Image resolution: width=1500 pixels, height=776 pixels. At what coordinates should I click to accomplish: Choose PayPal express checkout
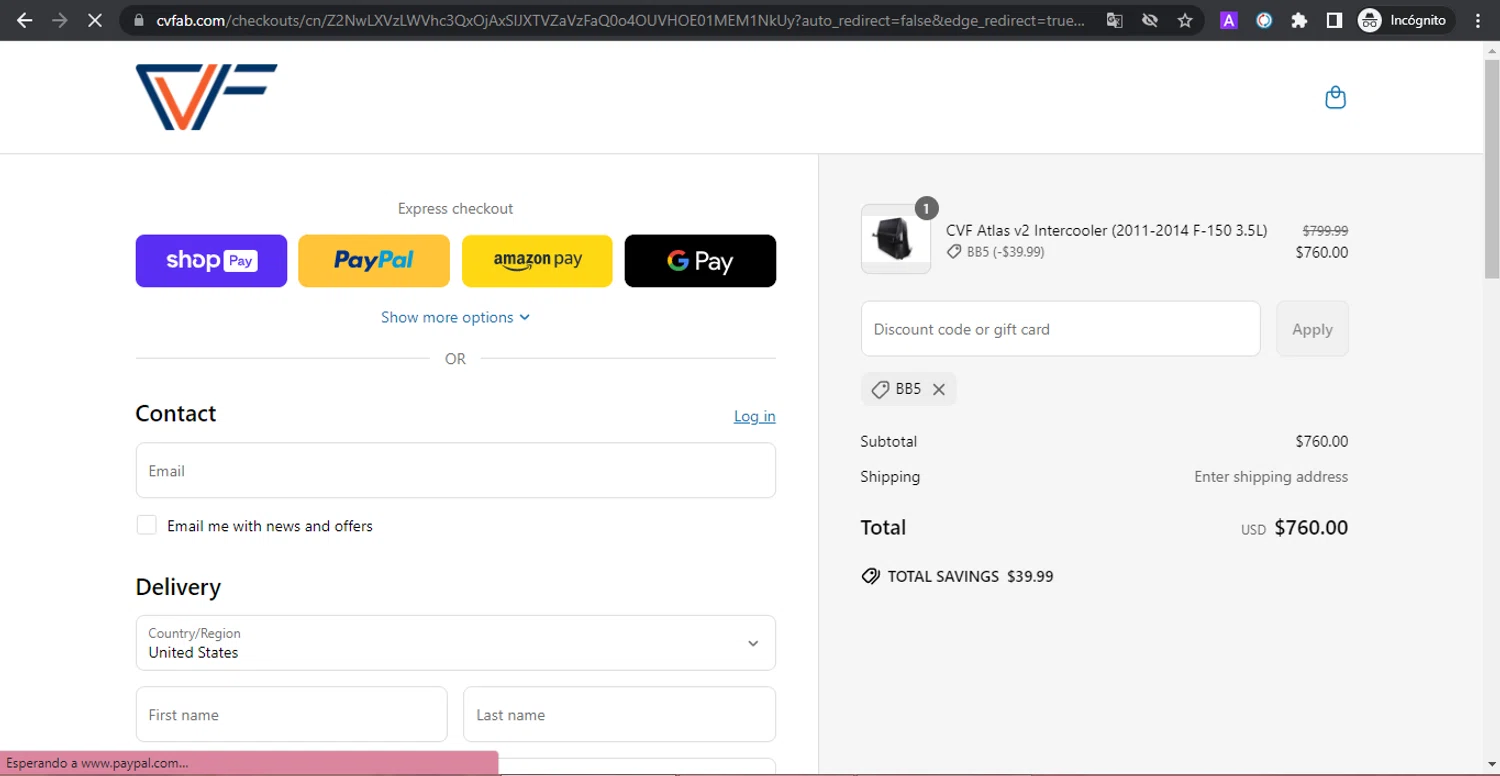[374, 261]
